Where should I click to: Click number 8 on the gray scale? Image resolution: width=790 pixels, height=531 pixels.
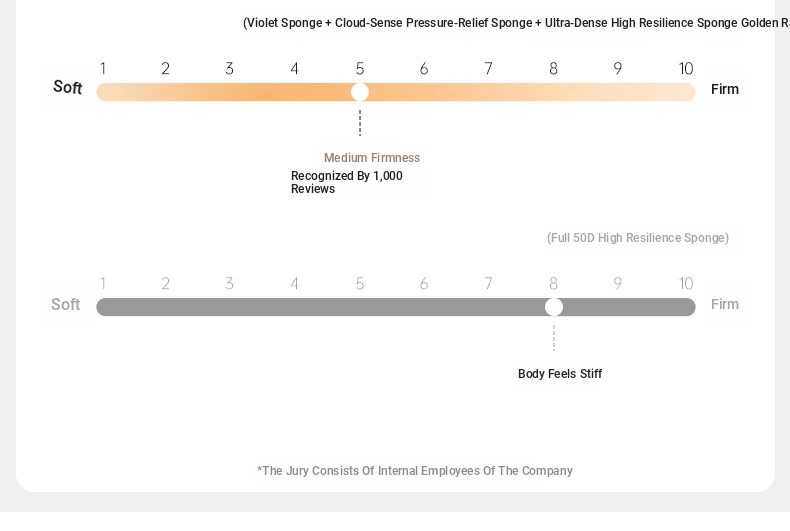pyautogui.click(x=553, y=284)
